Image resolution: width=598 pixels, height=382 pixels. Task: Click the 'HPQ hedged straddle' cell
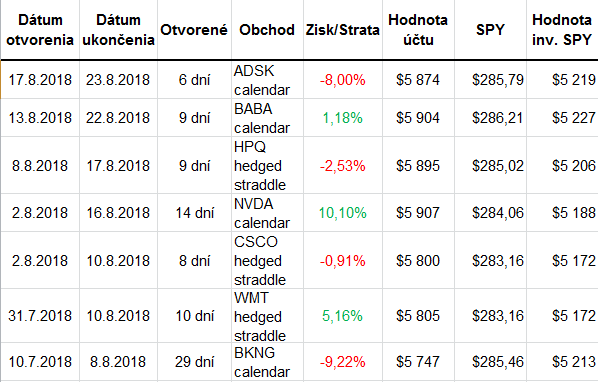click(x=267, y=165)
